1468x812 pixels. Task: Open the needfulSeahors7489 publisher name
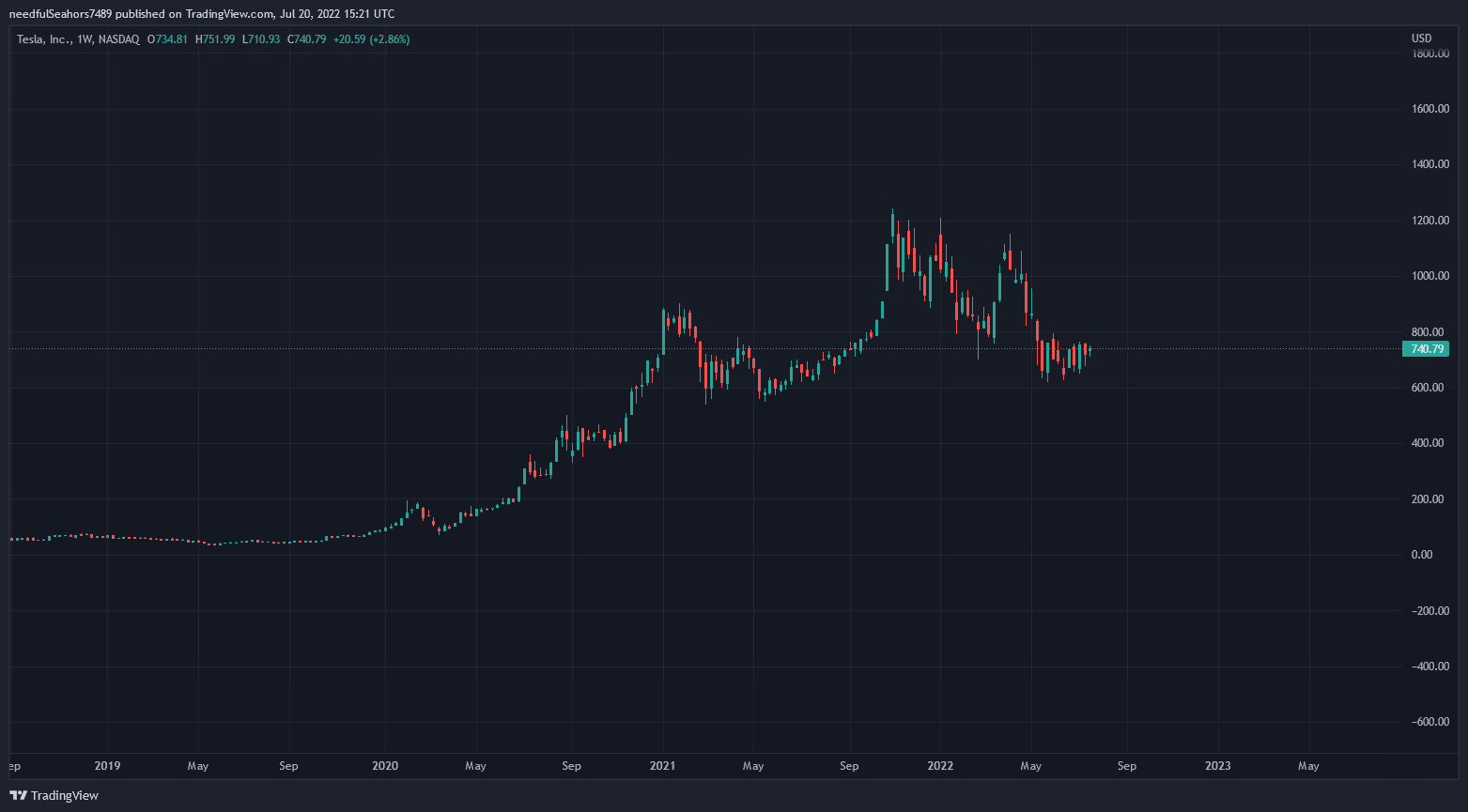pos(60,14)
